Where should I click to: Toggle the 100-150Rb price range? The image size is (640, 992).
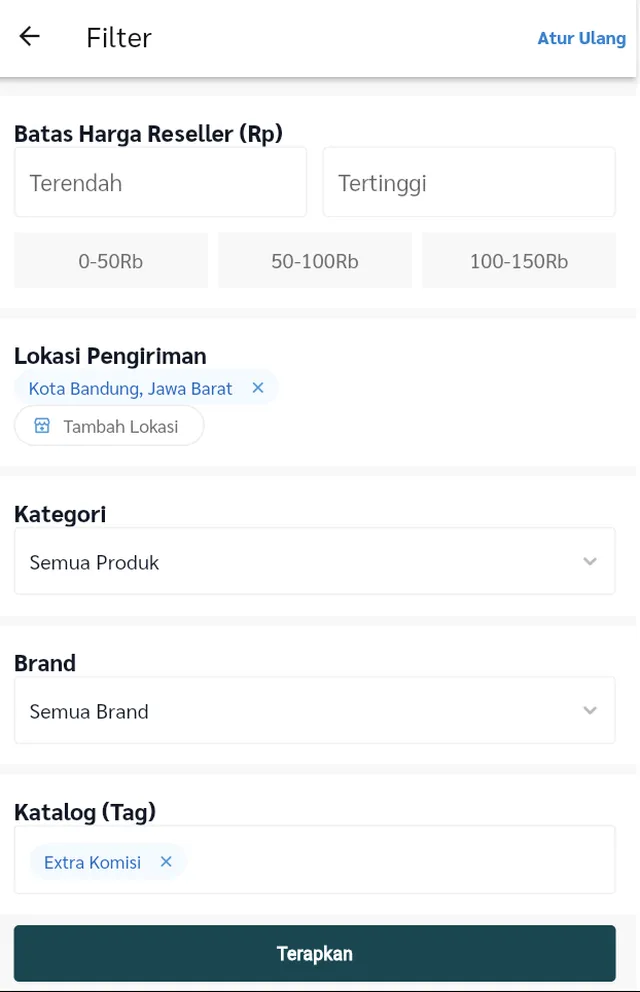click(x=519, y=261)
